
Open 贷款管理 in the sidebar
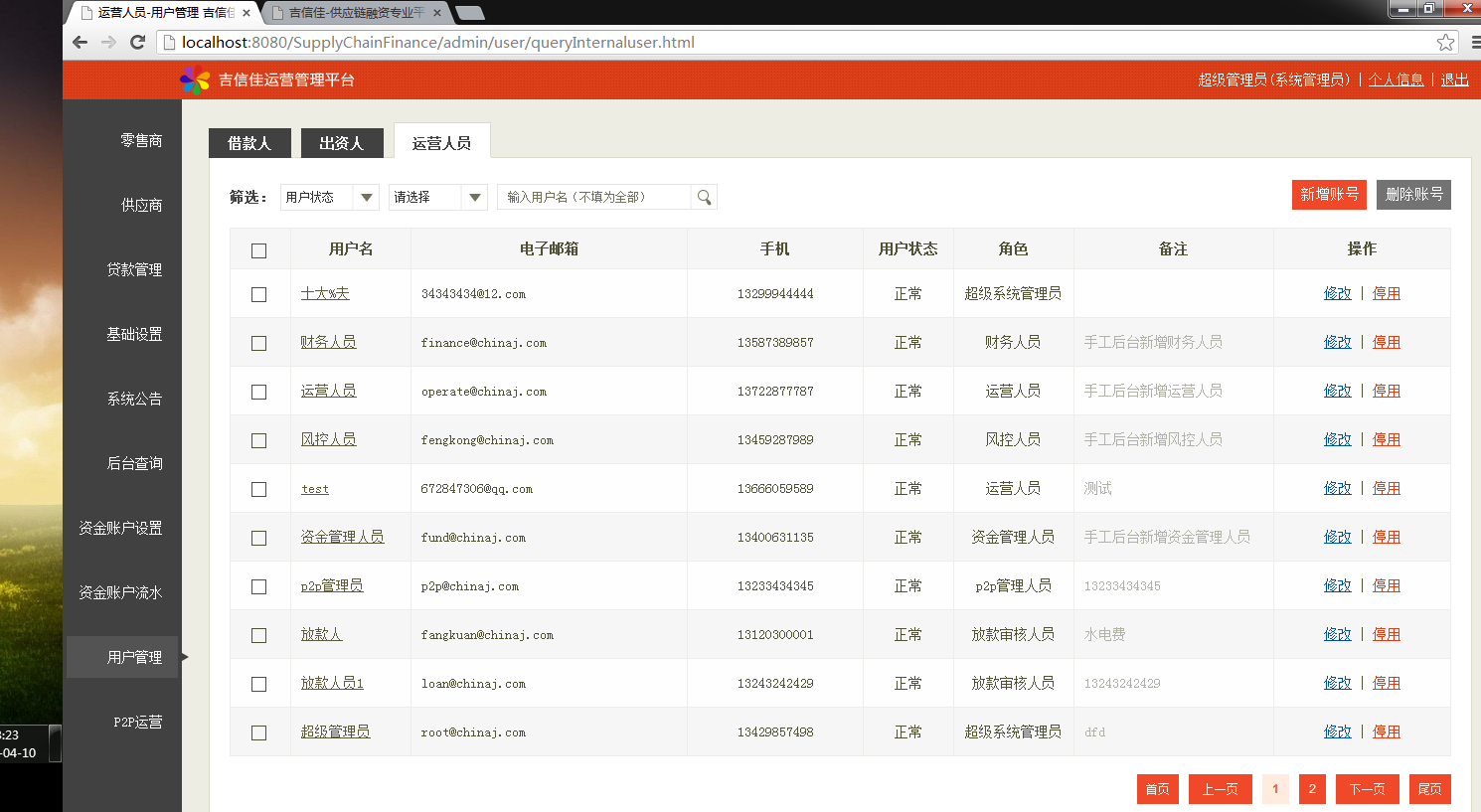tap(134, 269)
